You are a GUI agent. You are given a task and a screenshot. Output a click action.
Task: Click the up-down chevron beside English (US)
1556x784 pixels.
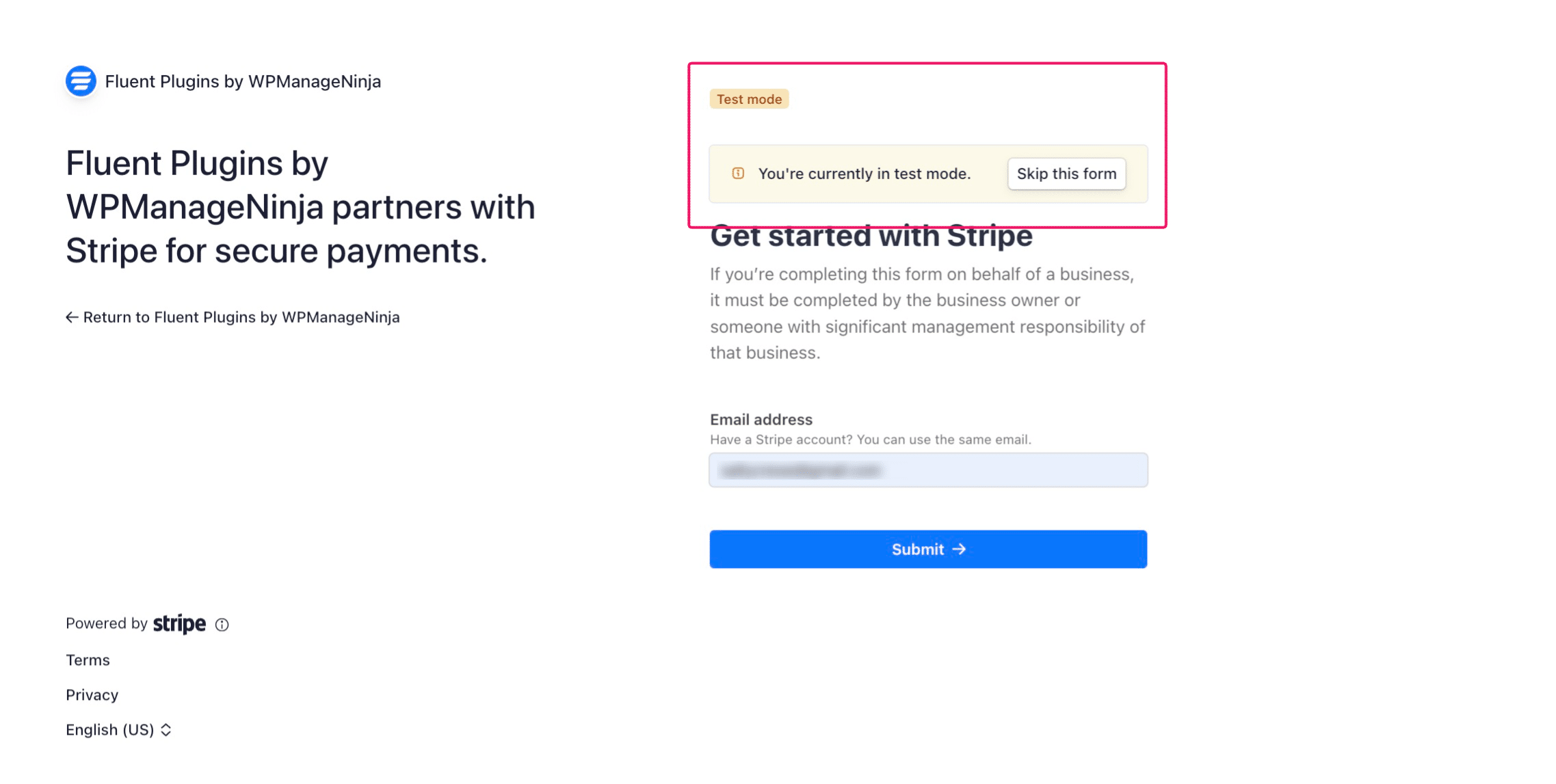pyautogui.click(x=166, y=730)
